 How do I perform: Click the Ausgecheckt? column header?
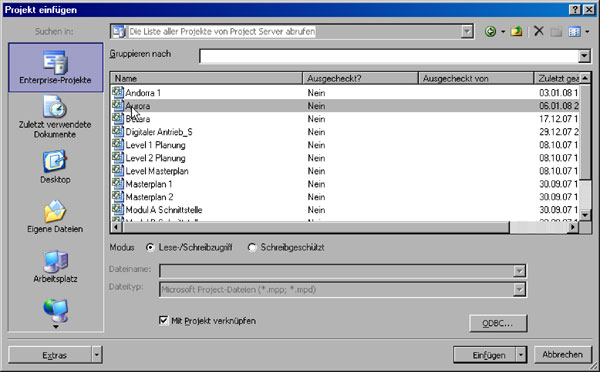click(x=360, y=78)
